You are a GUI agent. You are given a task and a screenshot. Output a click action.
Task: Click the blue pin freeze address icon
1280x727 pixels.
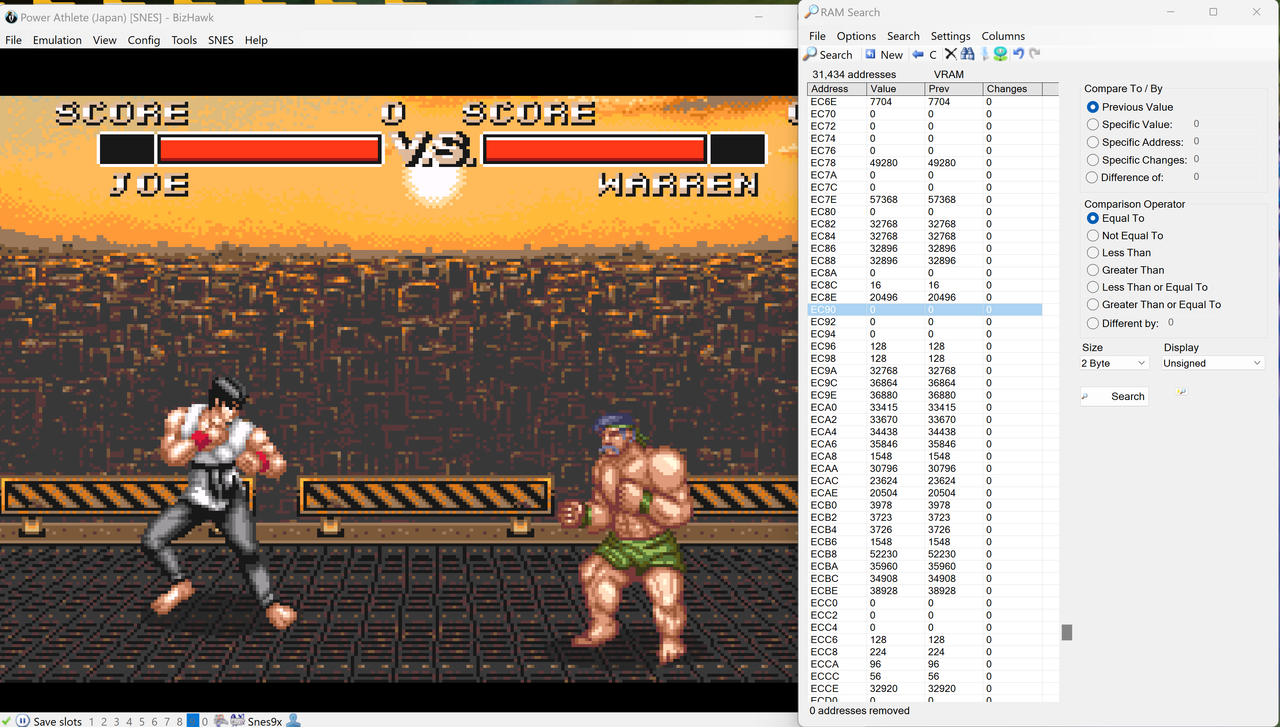(985, 54)
